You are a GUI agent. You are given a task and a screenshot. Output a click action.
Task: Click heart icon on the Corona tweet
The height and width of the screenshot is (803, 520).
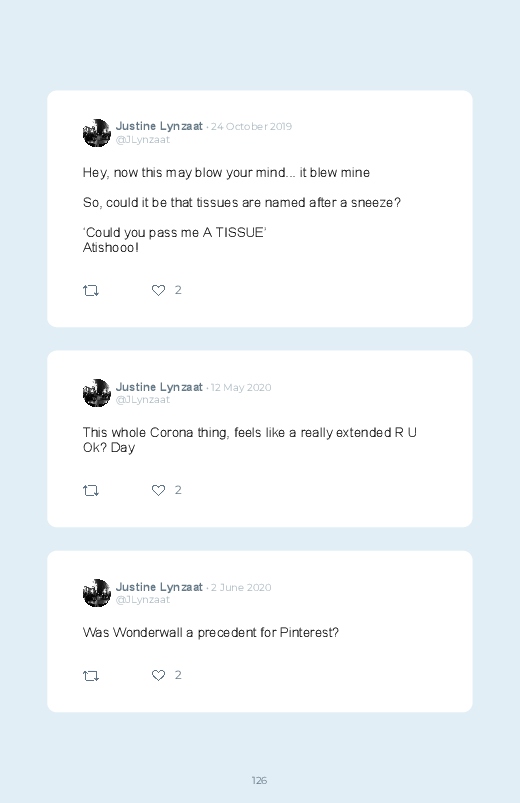click(158, 490)
